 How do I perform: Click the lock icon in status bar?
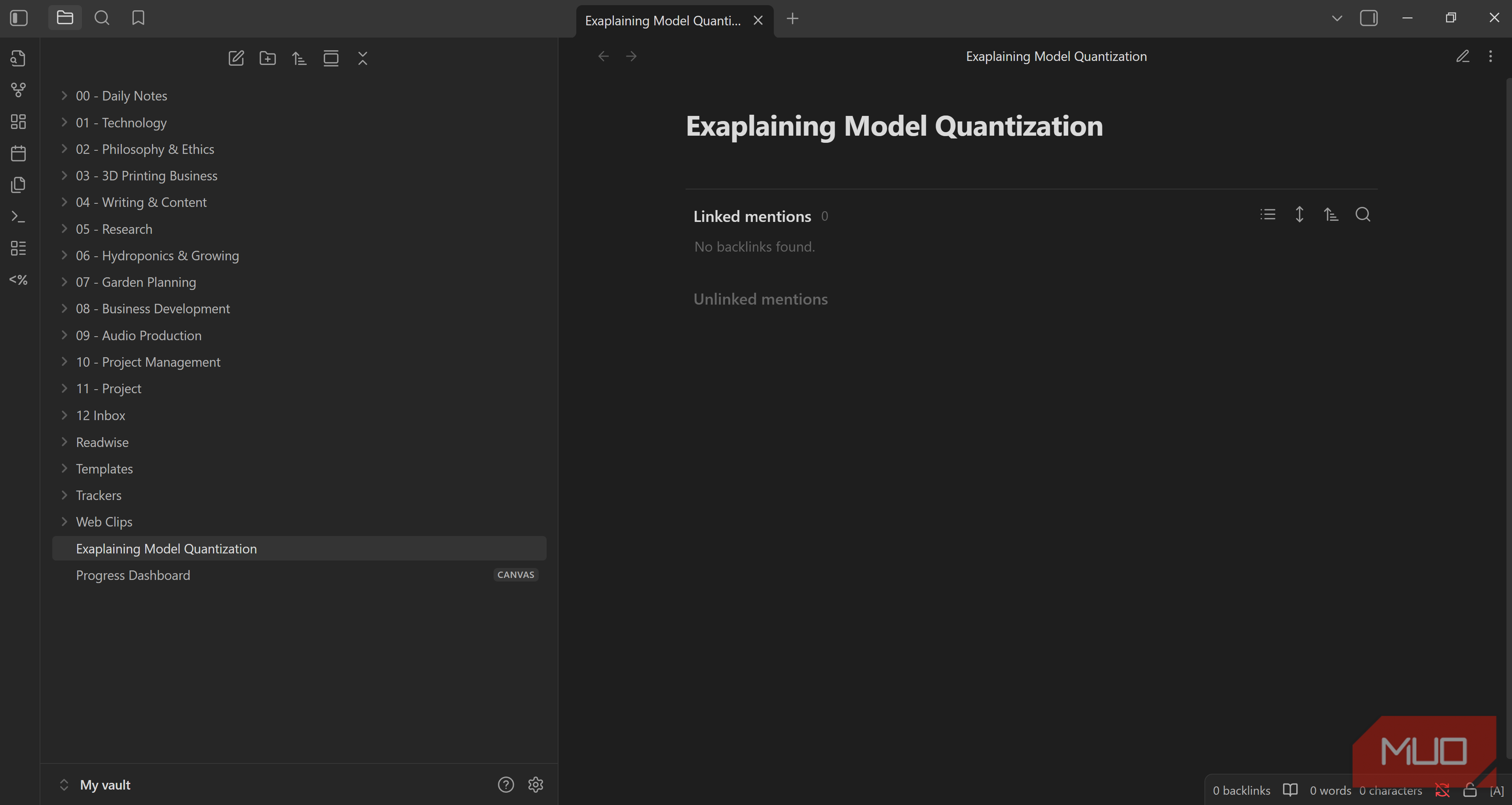pos(1470,791)
